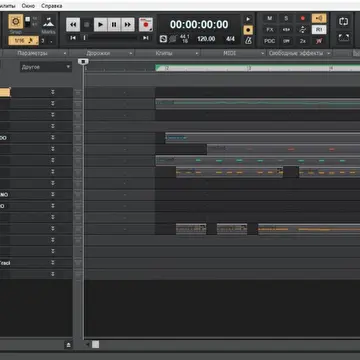360x360 pixels.
Task: Click the horizontal scrollbar thumb at bottom
Action: pos(96,344)
